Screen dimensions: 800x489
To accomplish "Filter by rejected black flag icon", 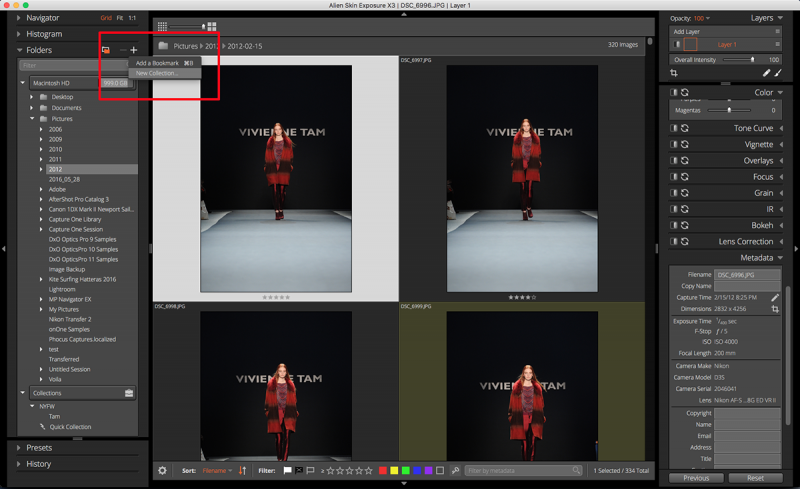I will 299,471.
